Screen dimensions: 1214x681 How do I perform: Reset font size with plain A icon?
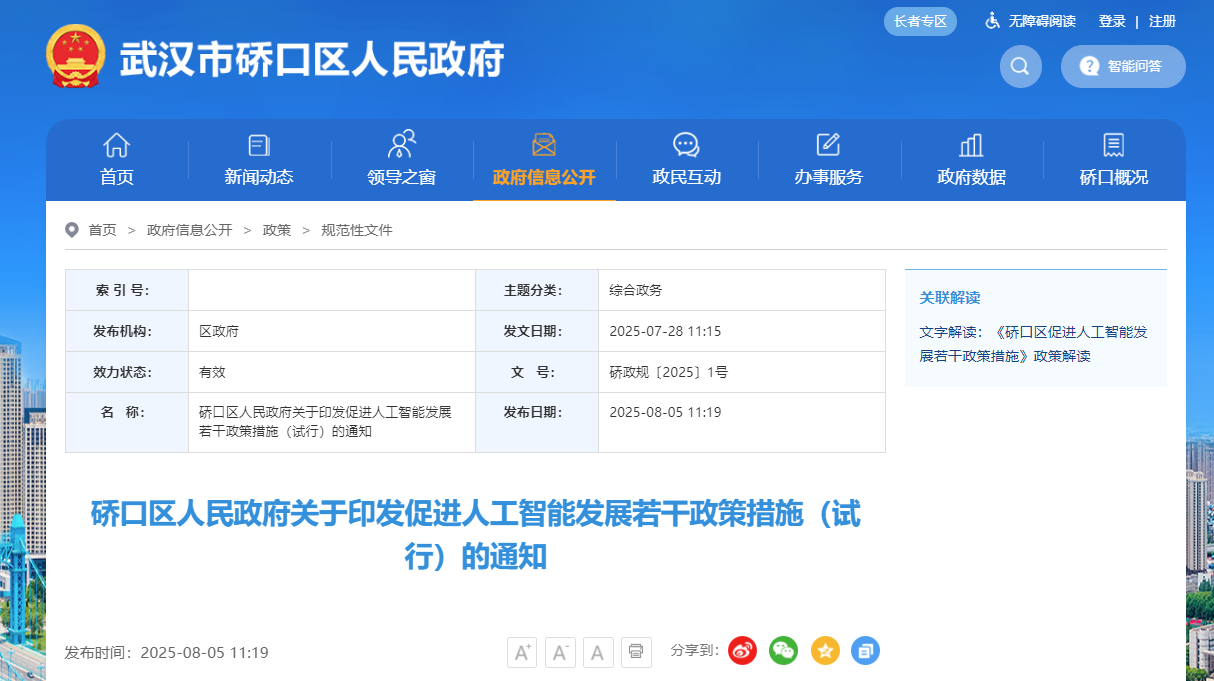click(x=598, y=652)
